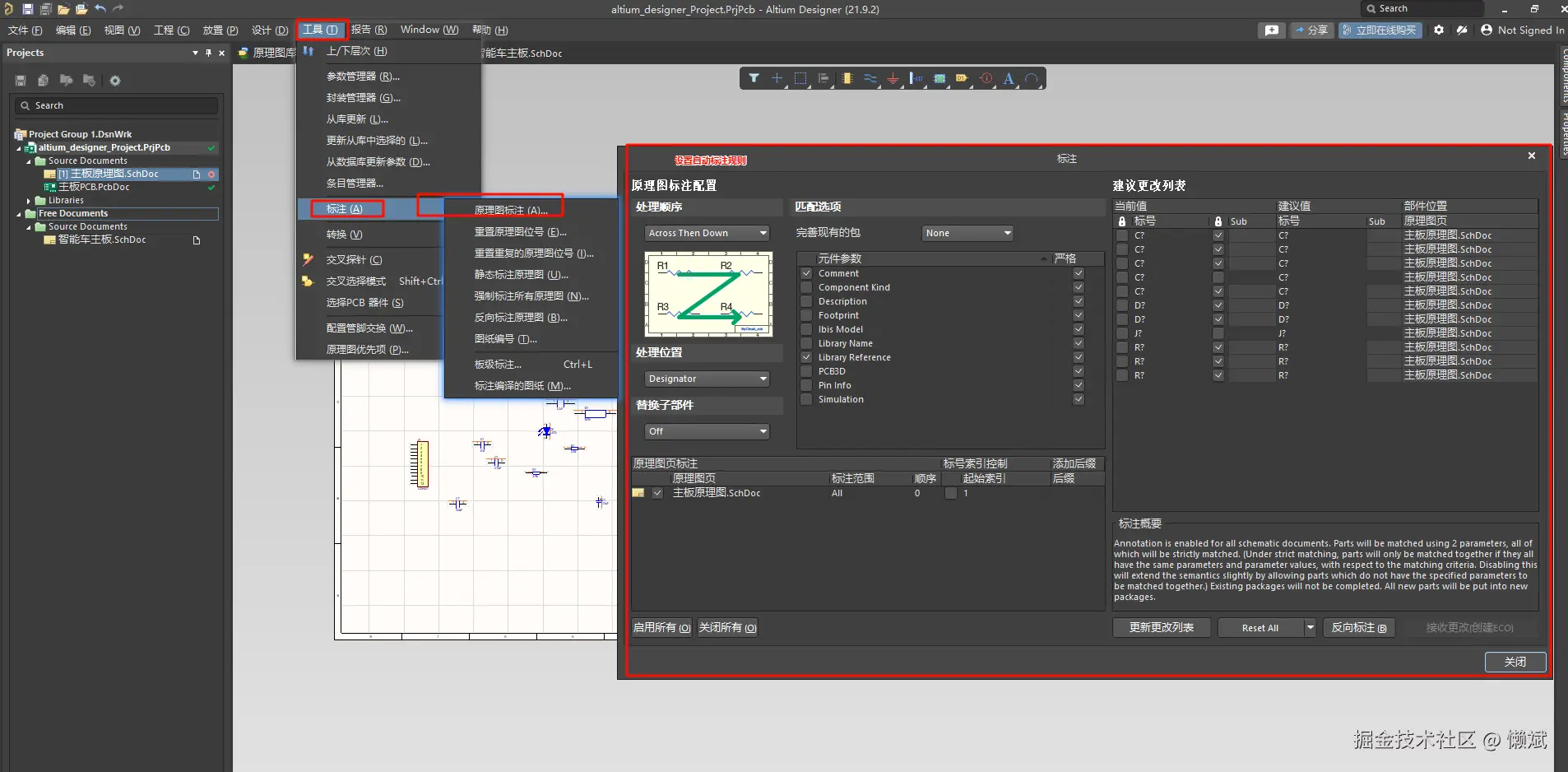This screenshot has height=772, width=1568.
Task: Select 智能车主板.SchDoc in the Projects tree
Action: pyautogui.click(x=102, y=240)
